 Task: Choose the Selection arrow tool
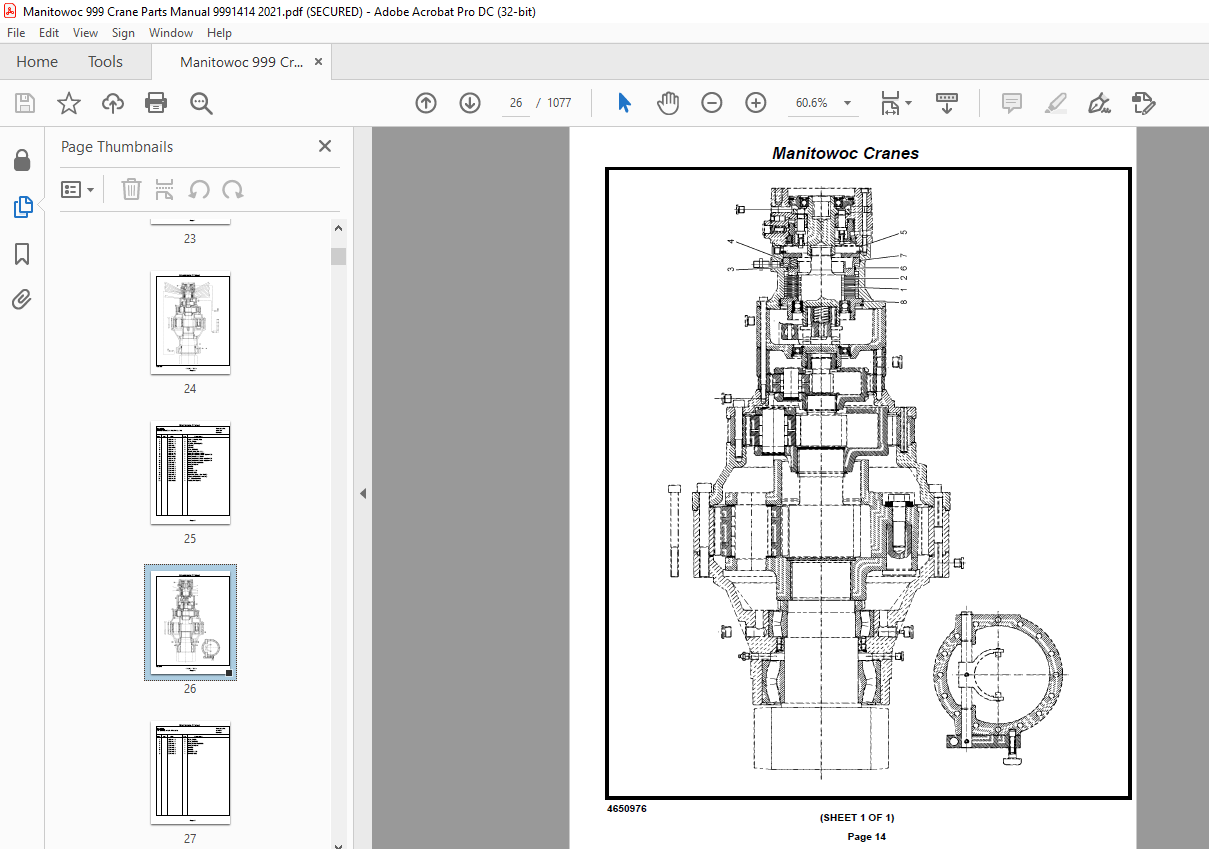(x=625, y=103)
